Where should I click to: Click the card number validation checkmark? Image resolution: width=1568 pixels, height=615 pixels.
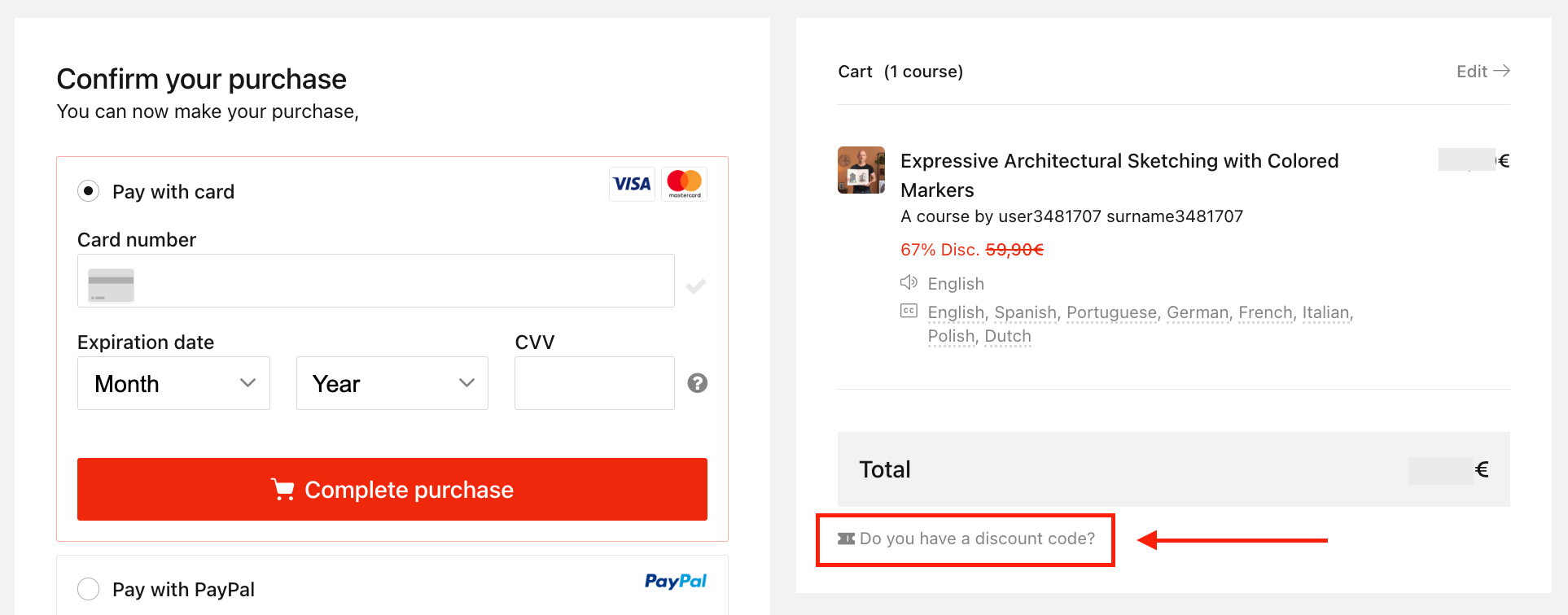696,286
